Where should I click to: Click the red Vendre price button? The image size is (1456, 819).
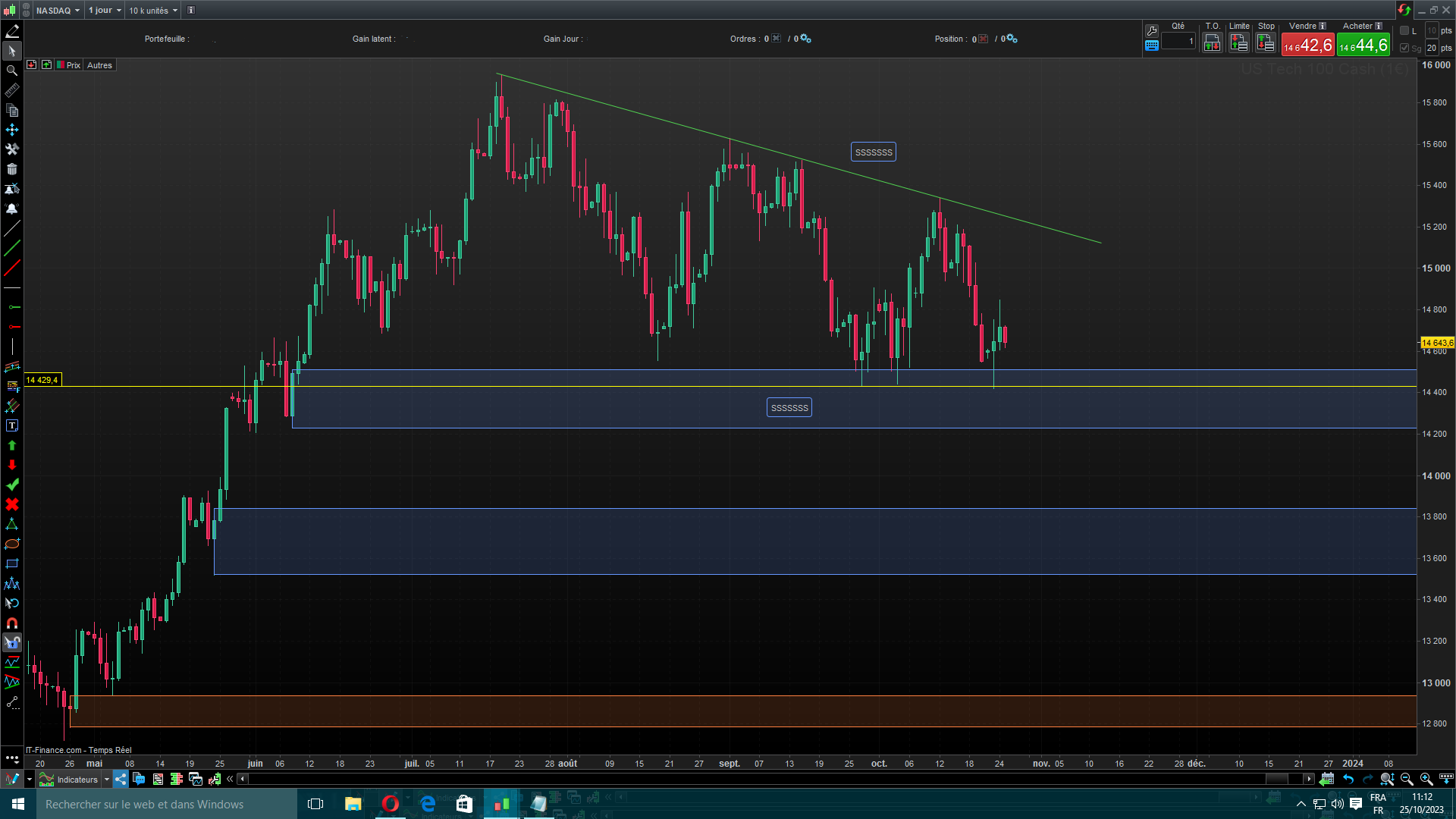[1307, 45]
